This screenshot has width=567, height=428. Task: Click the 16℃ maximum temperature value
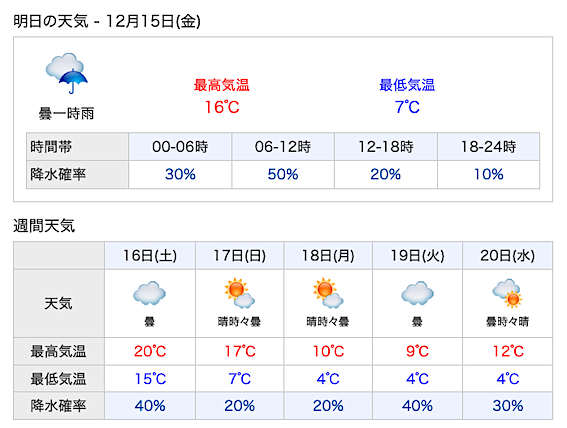[222, 107]
